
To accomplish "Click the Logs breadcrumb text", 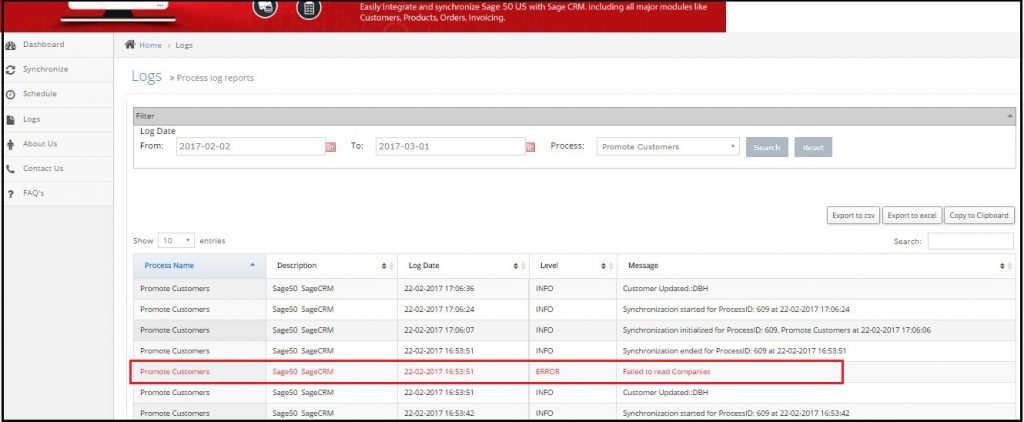I will [x=184, y=45].
